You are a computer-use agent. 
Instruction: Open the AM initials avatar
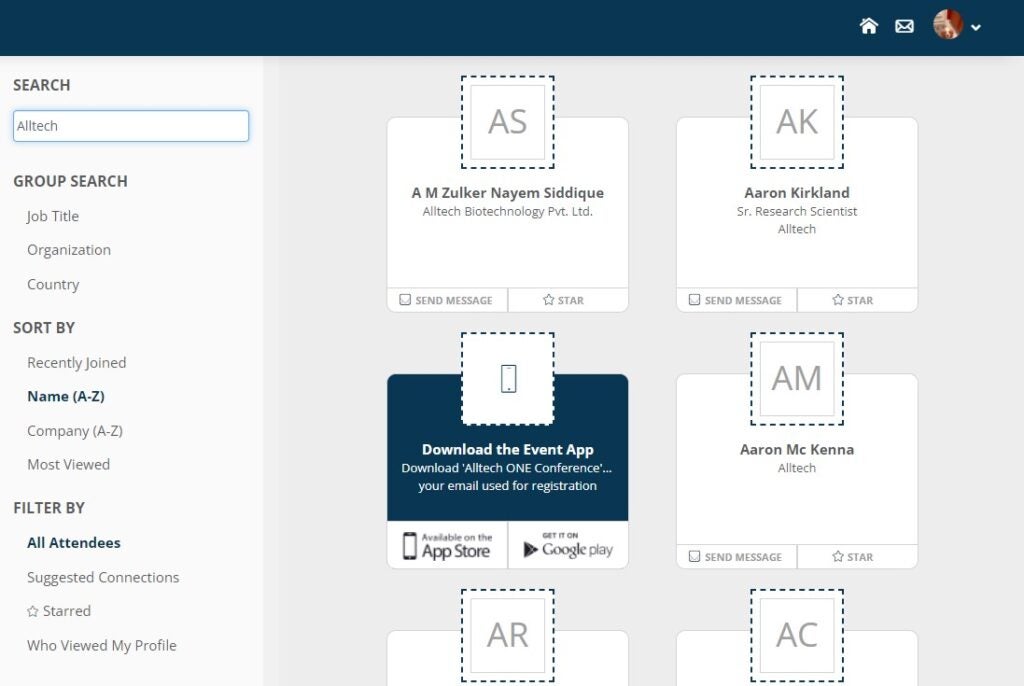[x=797, y=379]
